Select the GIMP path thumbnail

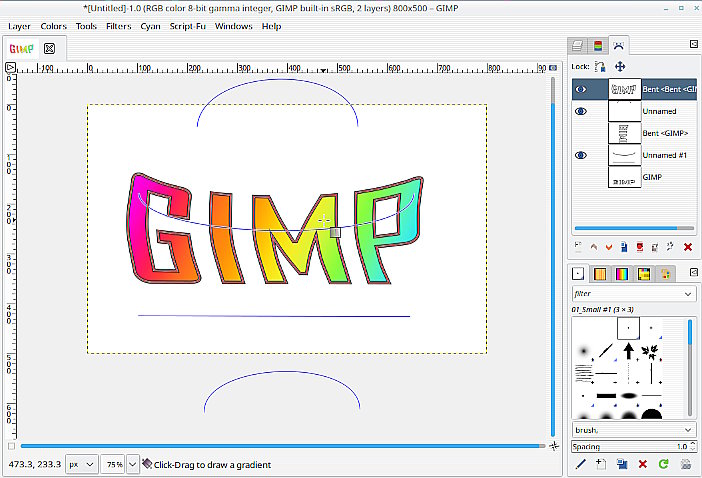tap(625, 177)
